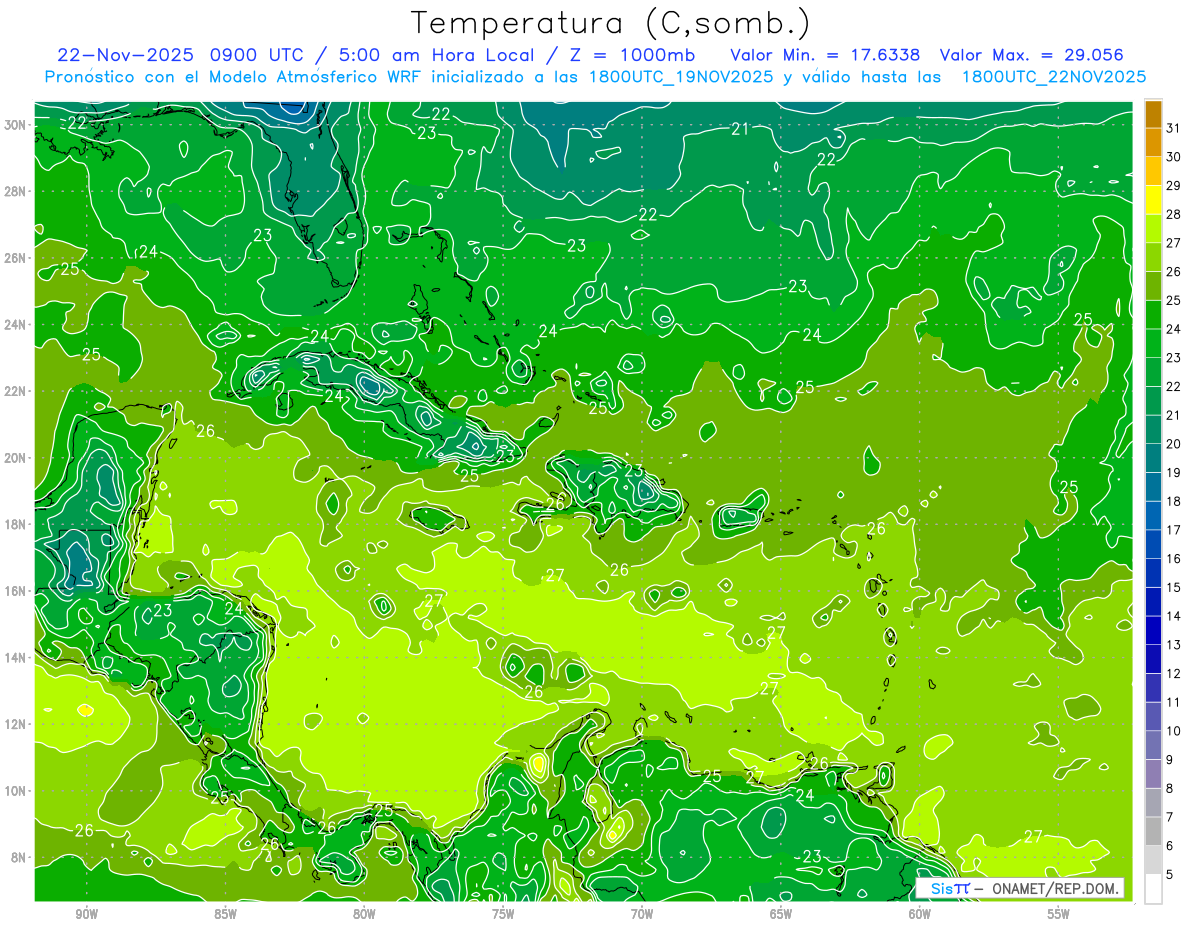Click the color bar label '31'

[1174, 128]
